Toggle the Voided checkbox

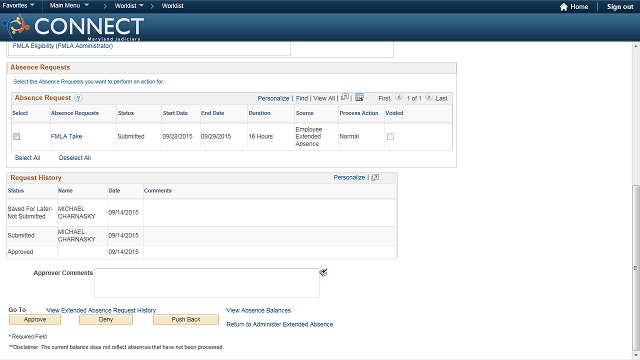pos(390,137)
